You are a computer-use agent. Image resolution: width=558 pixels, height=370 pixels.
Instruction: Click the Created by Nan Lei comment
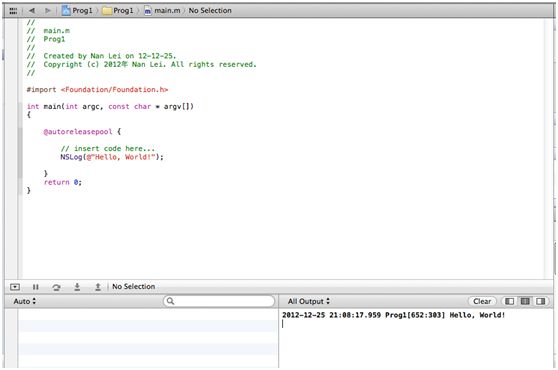pyautogui.click(x=101, y=56)
